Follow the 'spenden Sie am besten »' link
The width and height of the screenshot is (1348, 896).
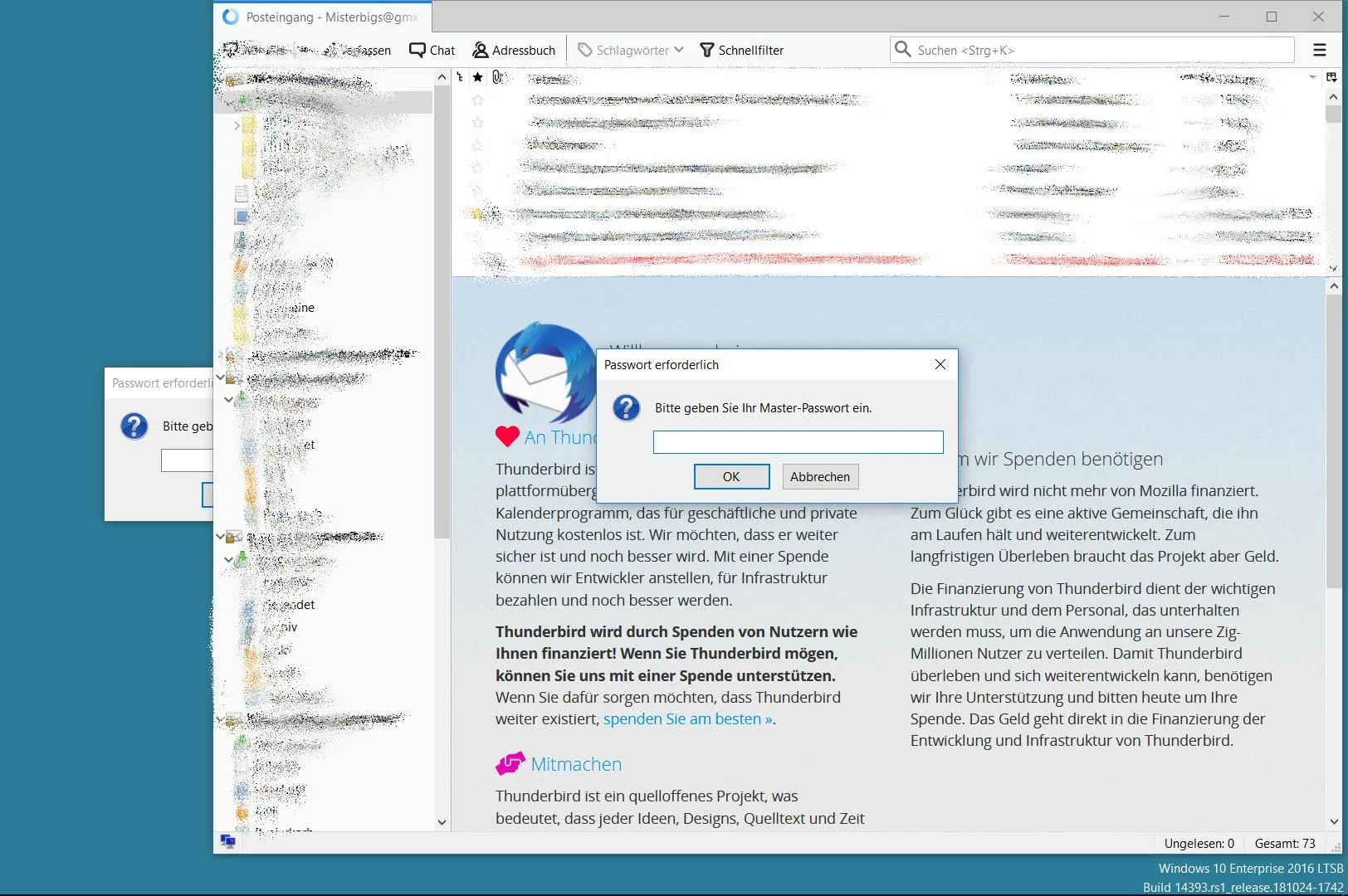[688, 718]
